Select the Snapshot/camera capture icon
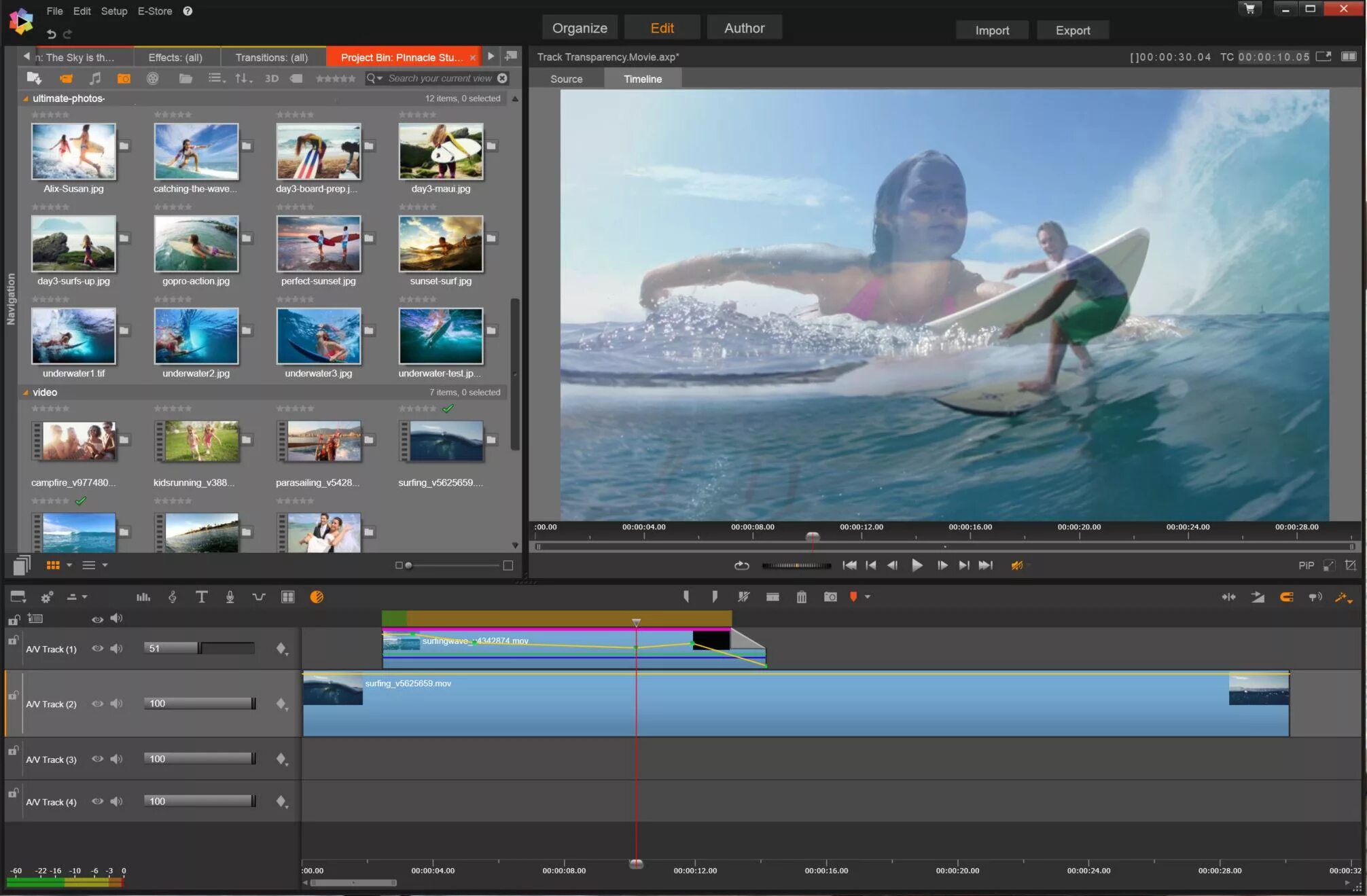 tap(830, 597)
